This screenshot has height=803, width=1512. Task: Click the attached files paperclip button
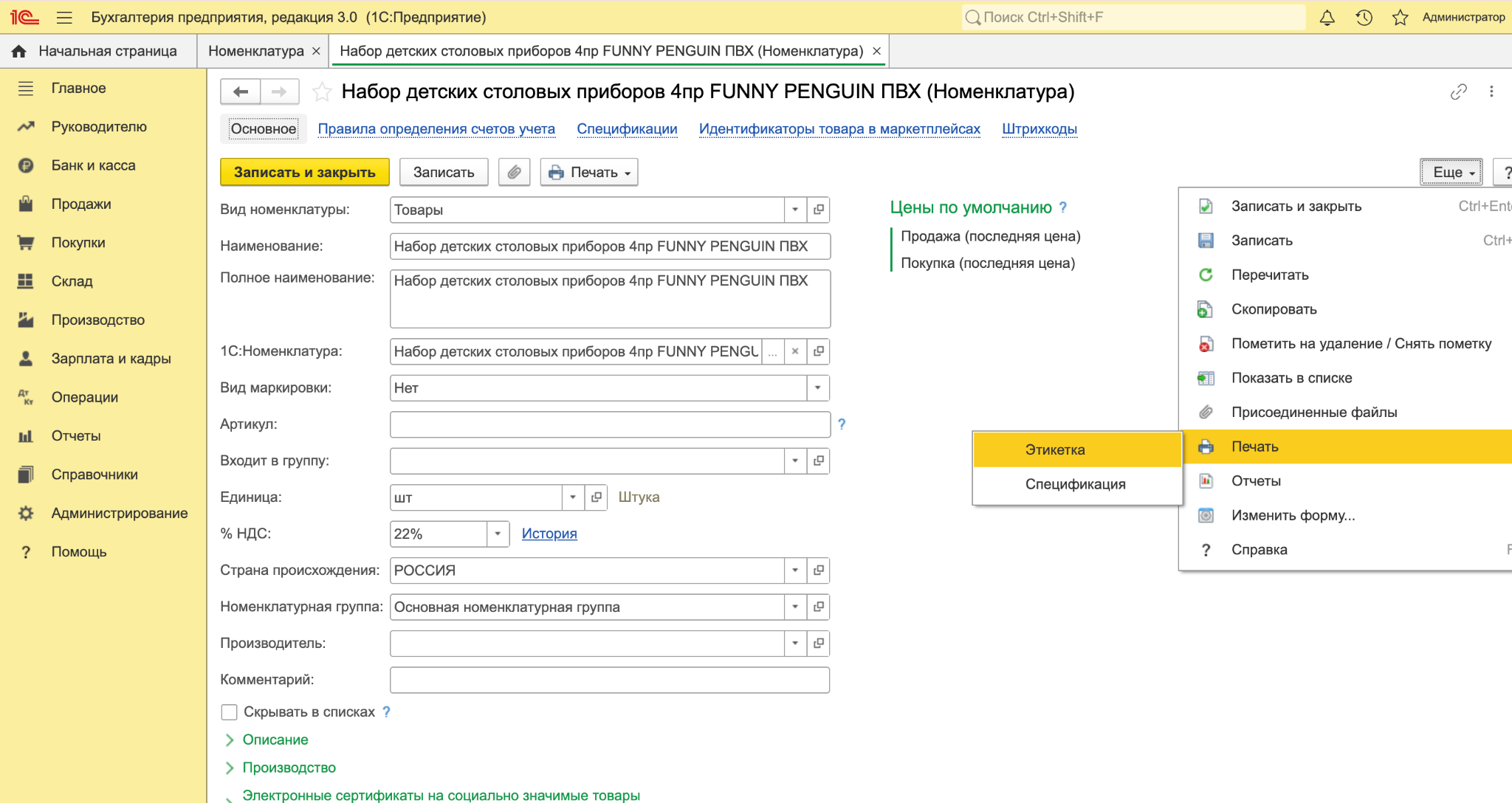click(514, 172)
